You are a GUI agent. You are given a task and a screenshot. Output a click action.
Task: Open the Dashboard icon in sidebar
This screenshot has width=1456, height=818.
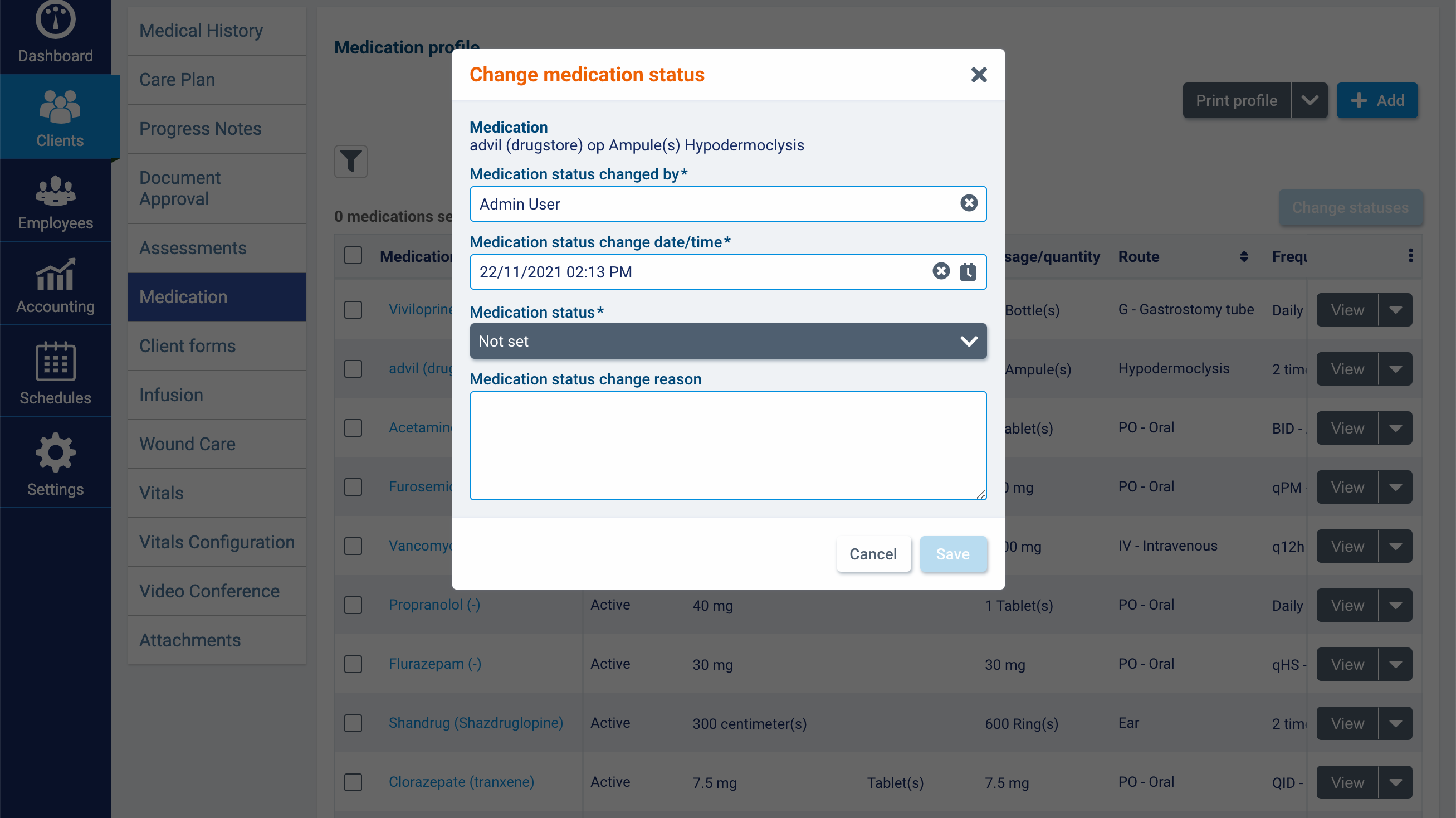pos(55,21)
